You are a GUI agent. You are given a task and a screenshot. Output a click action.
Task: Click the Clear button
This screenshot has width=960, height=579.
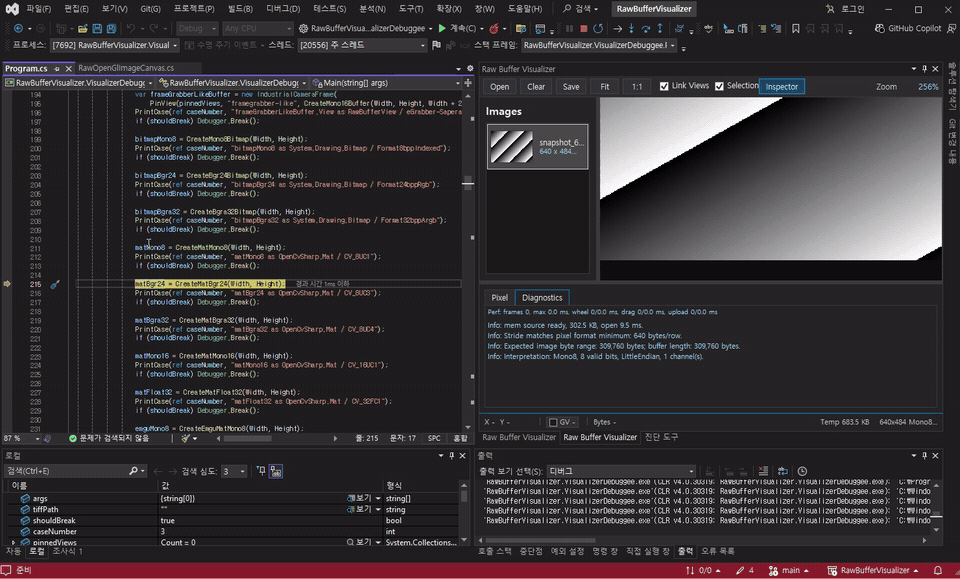point(536,86)
